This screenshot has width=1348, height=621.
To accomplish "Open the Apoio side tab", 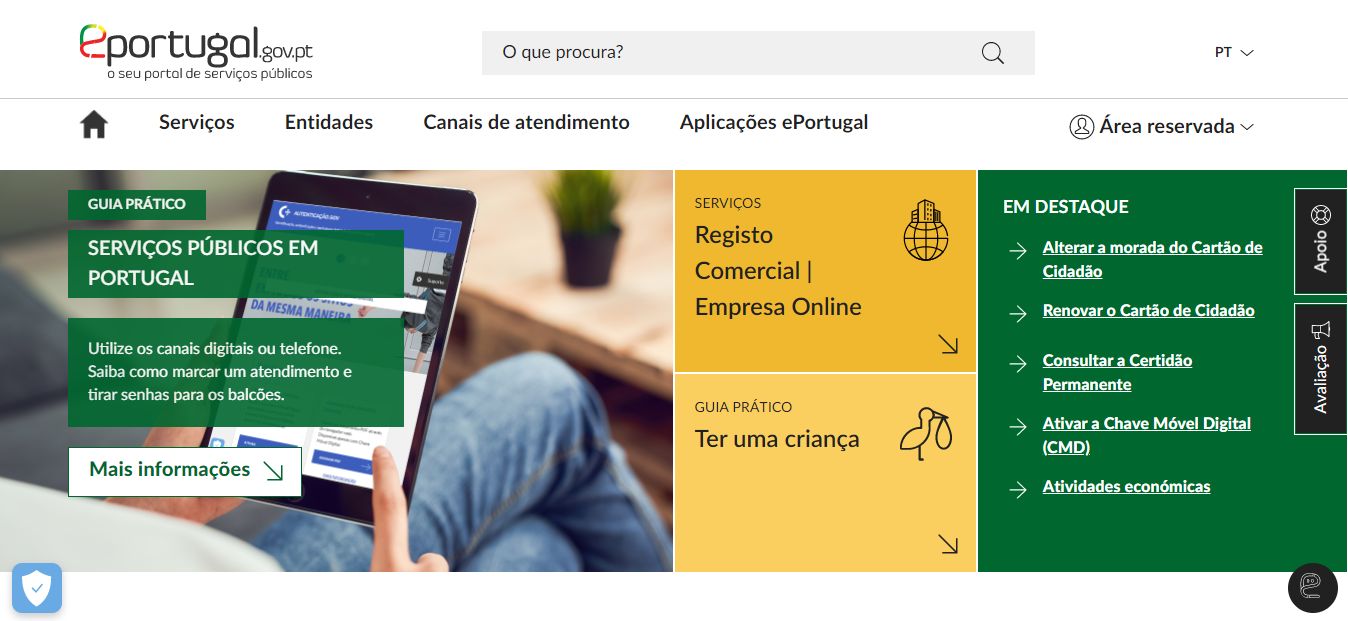I will click(x=1320, y=241).
